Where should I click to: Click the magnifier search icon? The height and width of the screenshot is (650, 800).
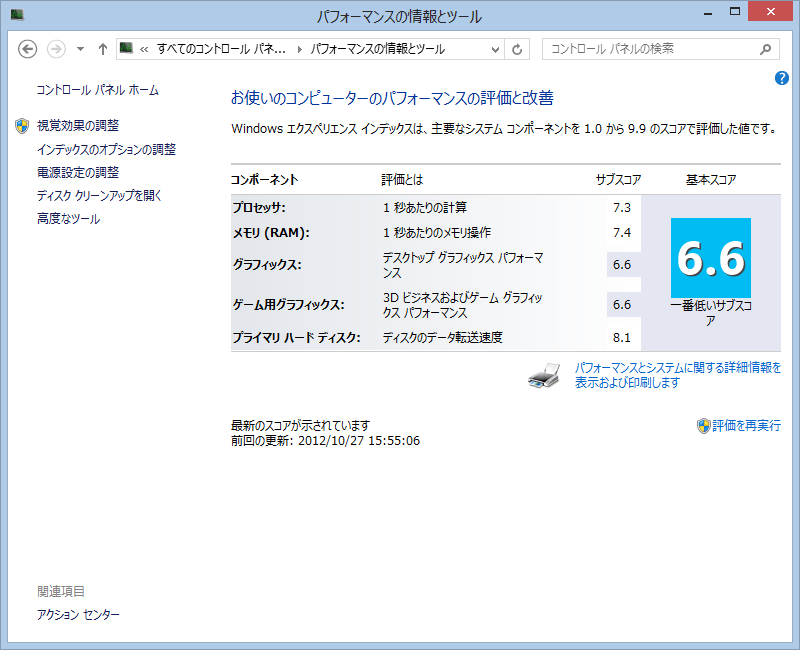(765, 49)
